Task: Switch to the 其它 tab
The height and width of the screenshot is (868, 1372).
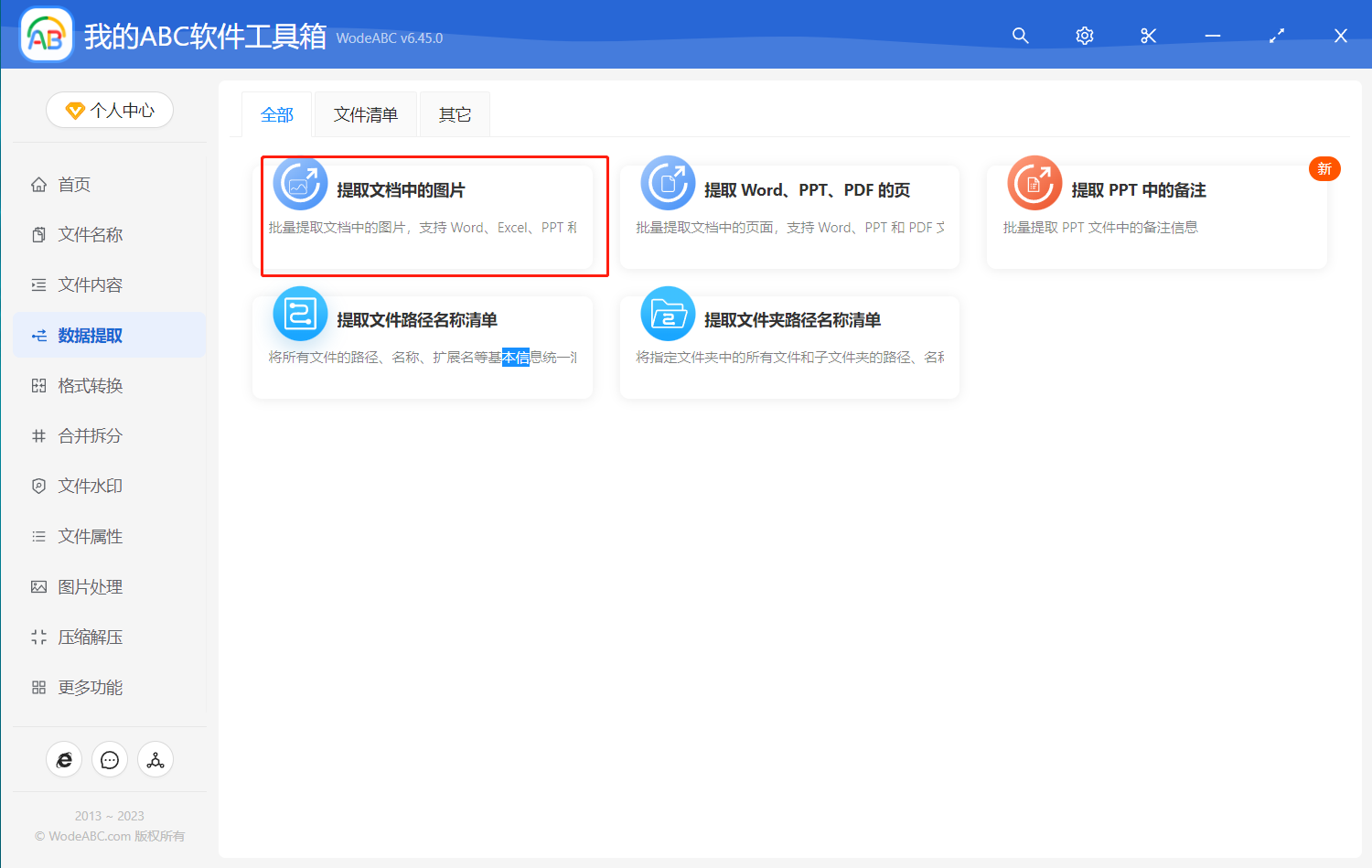Action: click(x=454, y=113)
